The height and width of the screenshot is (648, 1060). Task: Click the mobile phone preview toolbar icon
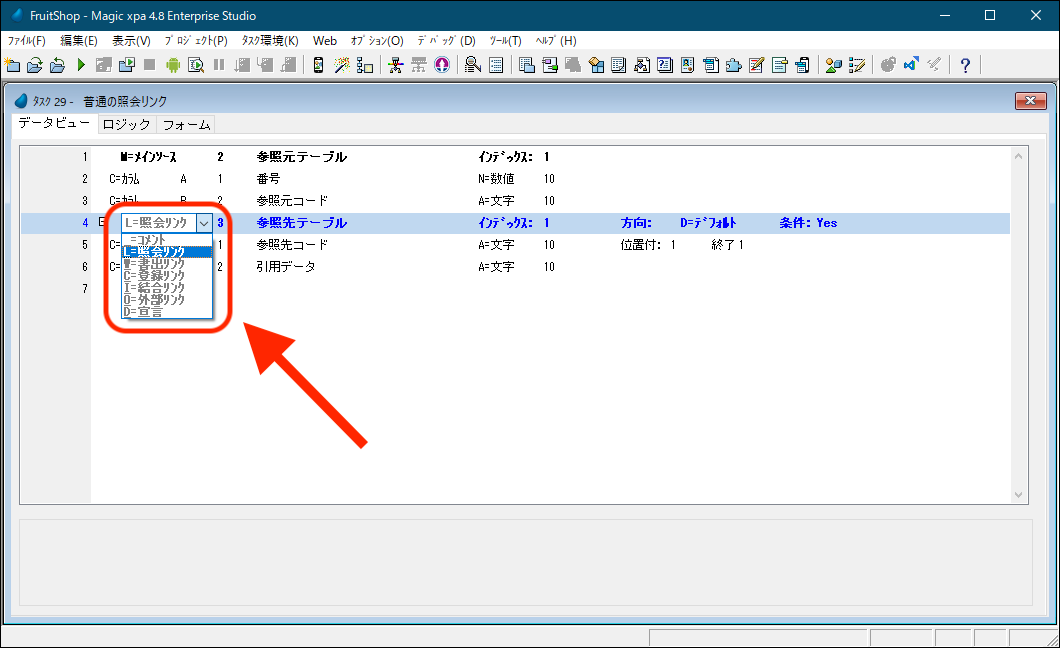318,65
